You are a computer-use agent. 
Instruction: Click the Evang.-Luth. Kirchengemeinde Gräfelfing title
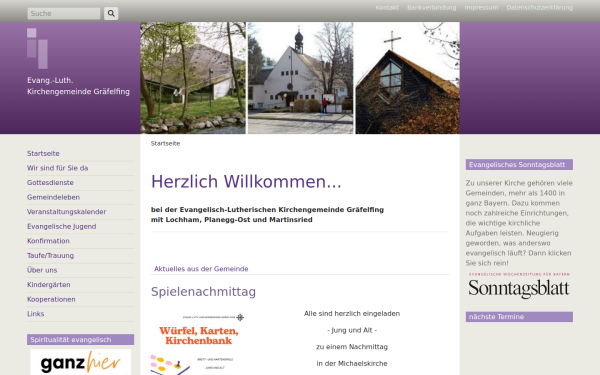click(x=78, y=86)
